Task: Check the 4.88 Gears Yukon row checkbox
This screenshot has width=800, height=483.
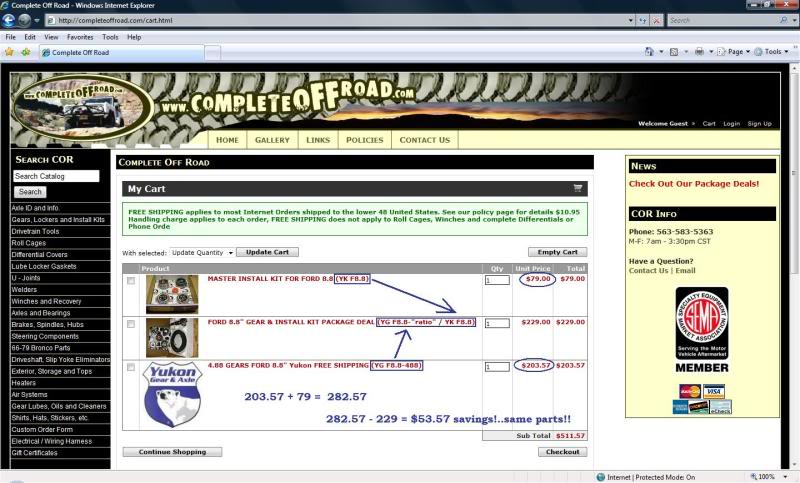Action: tap(131, 367)
